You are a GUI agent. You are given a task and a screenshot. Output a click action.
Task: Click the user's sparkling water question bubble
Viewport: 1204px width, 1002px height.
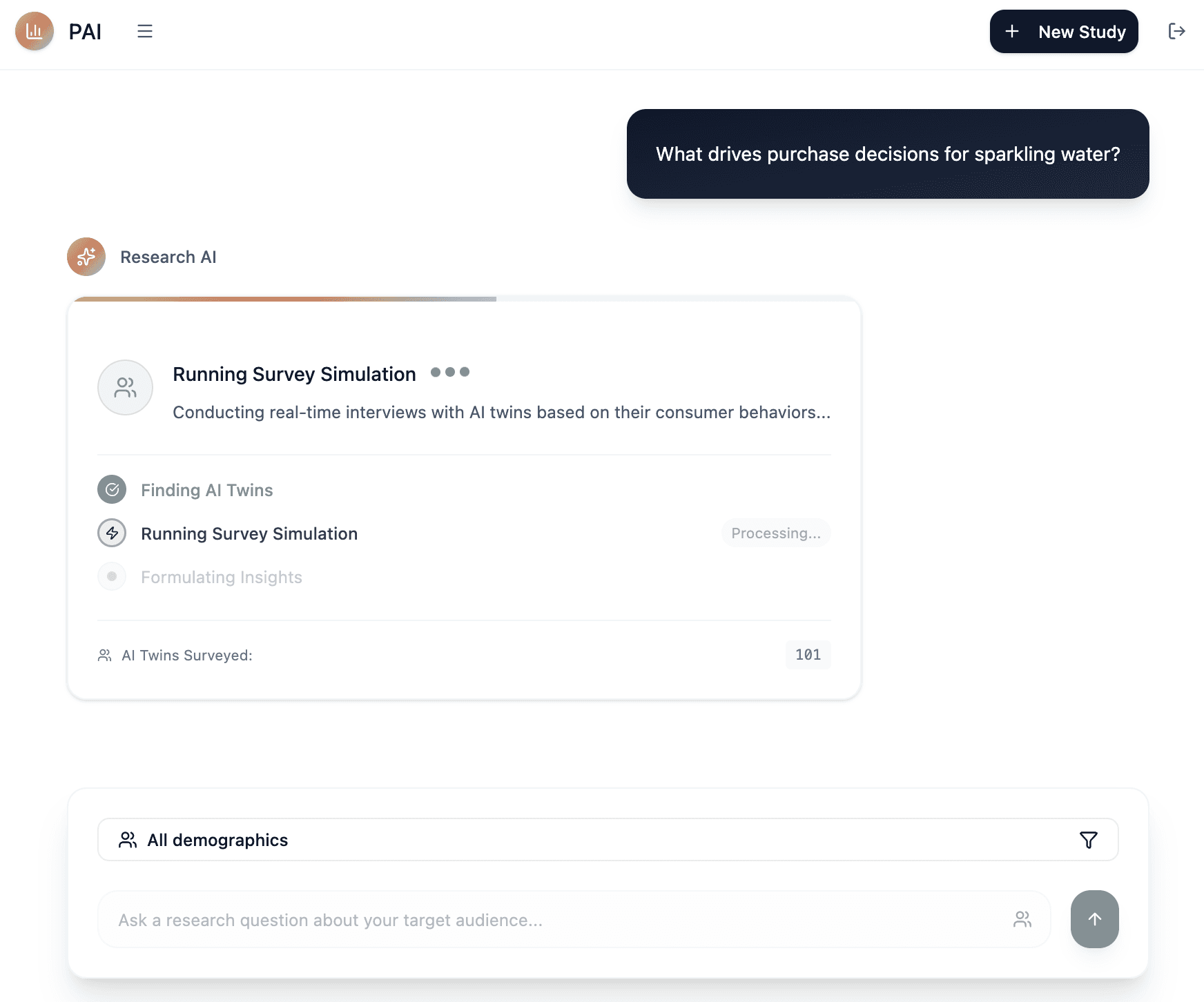coord(888,154)
